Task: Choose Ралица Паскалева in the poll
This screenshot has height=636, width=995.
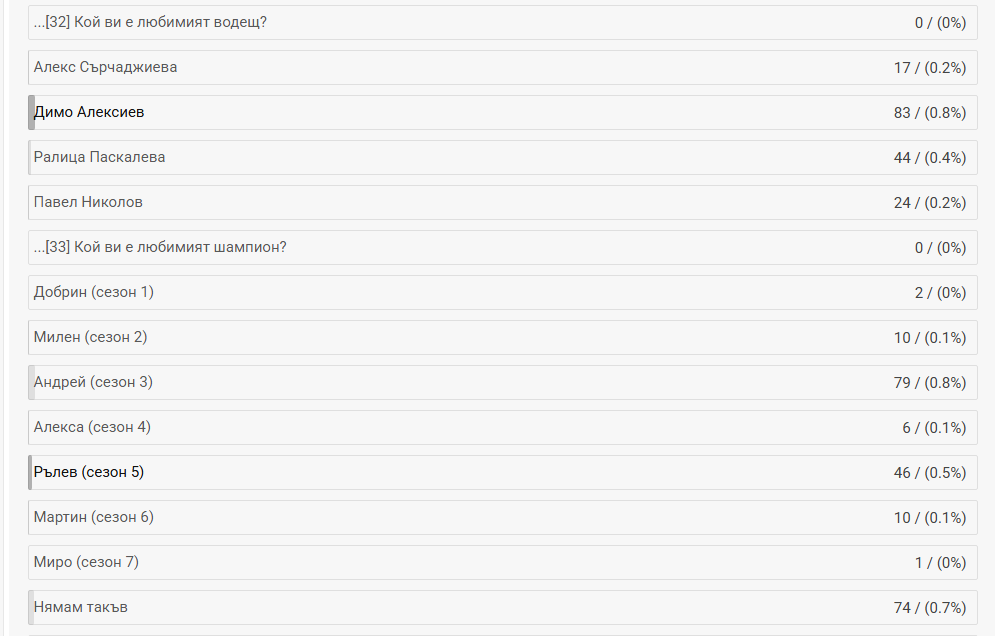Action: point(100,157)
